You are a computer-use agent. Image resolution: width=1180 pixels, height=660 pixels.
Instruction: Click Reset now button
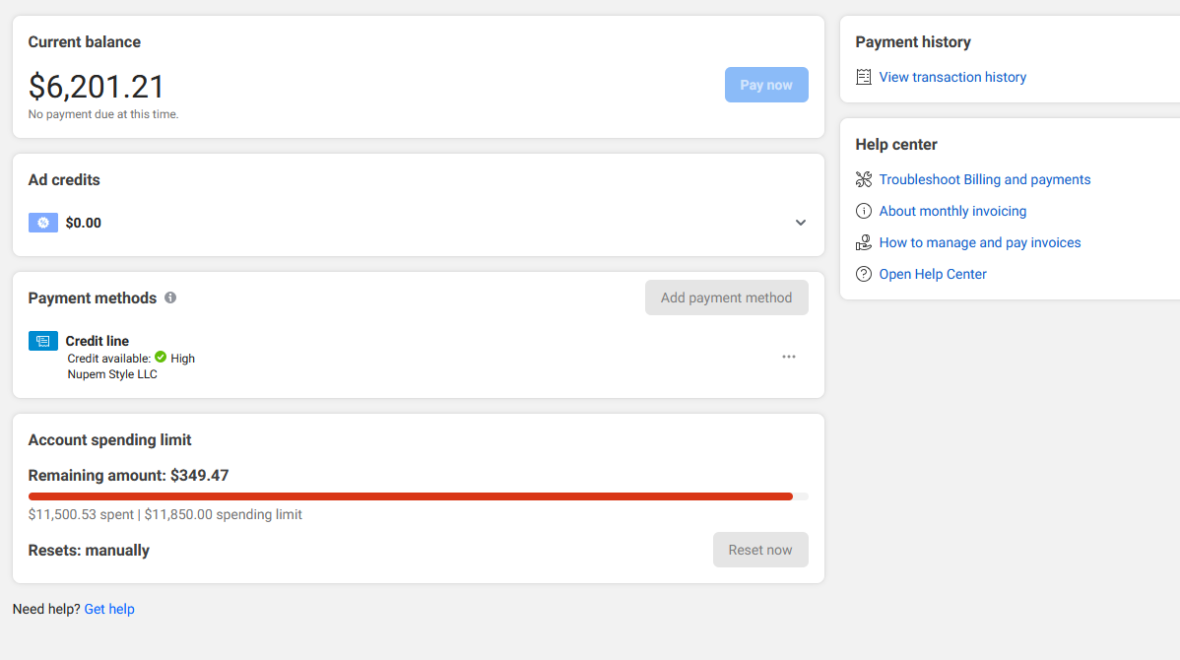(760, 550)
